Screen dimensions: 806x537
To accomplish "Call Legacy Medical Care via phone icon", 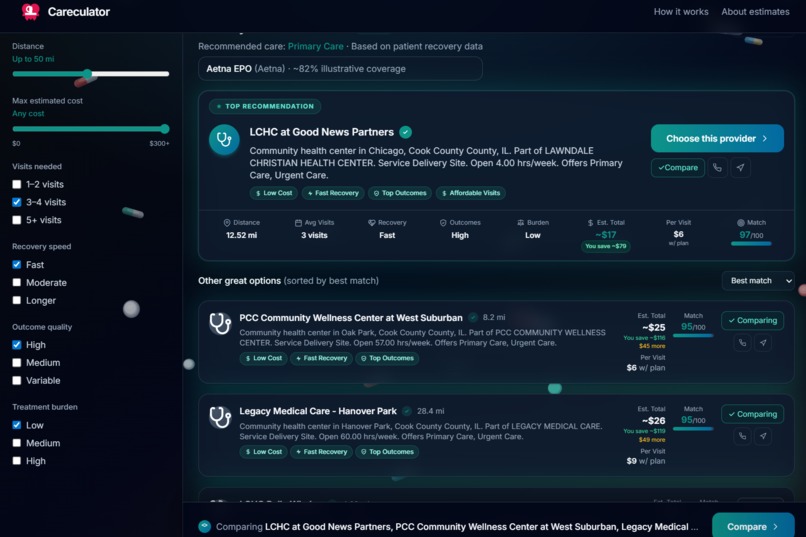I will click(x=742, y=436).
